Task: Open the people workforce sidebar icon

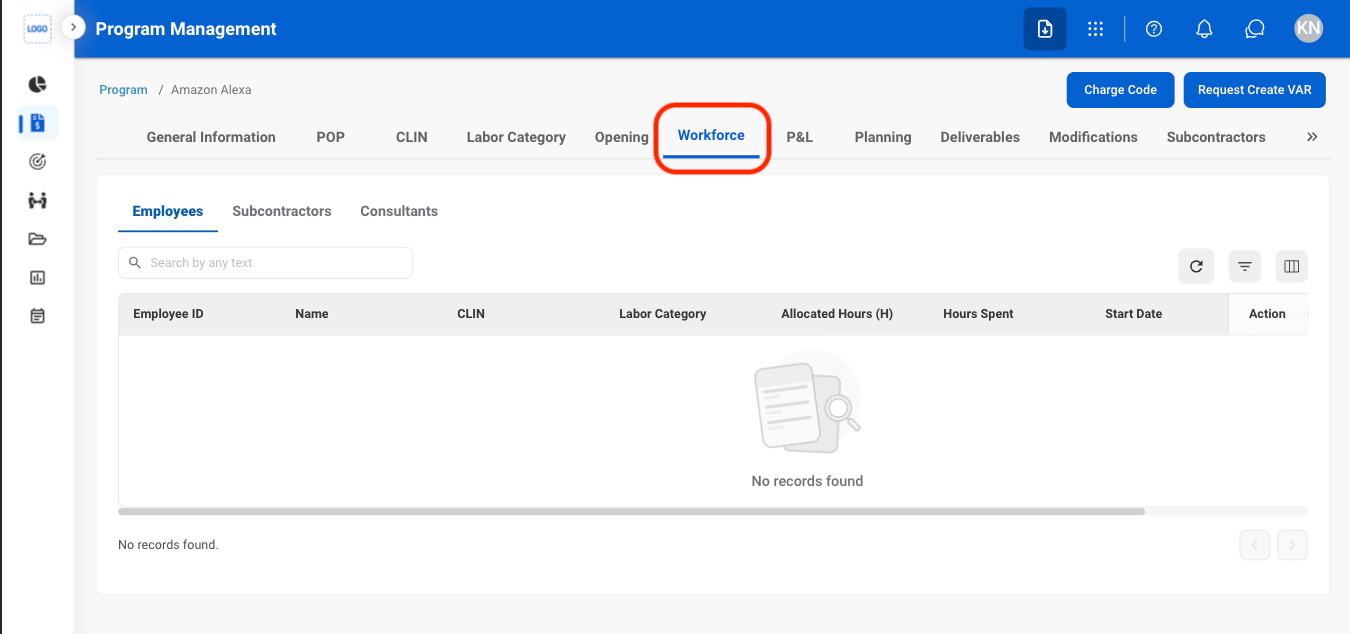Action: coord(37,200)
